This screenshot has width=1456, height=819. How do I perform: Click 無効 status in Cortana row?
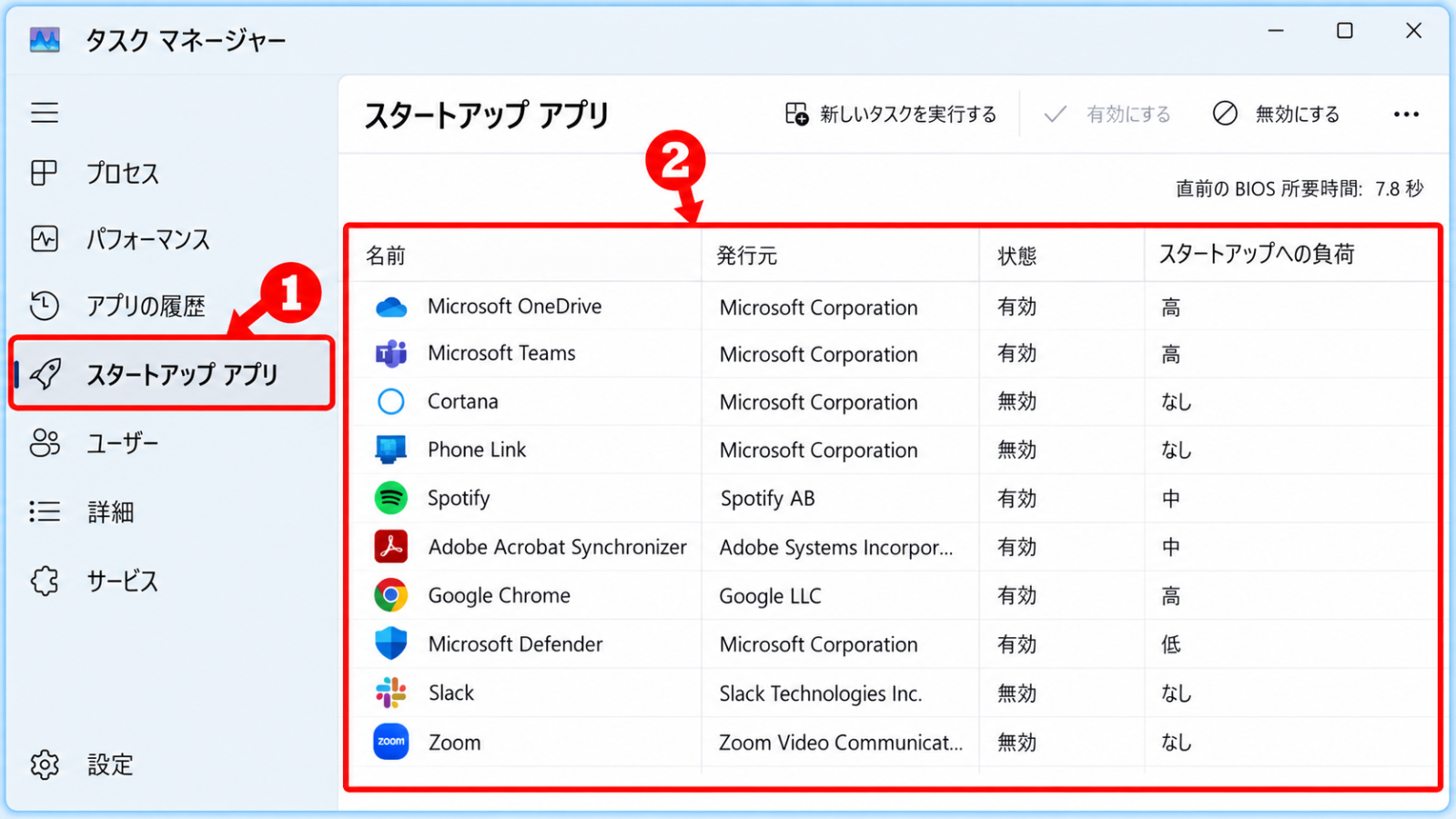1017,401
